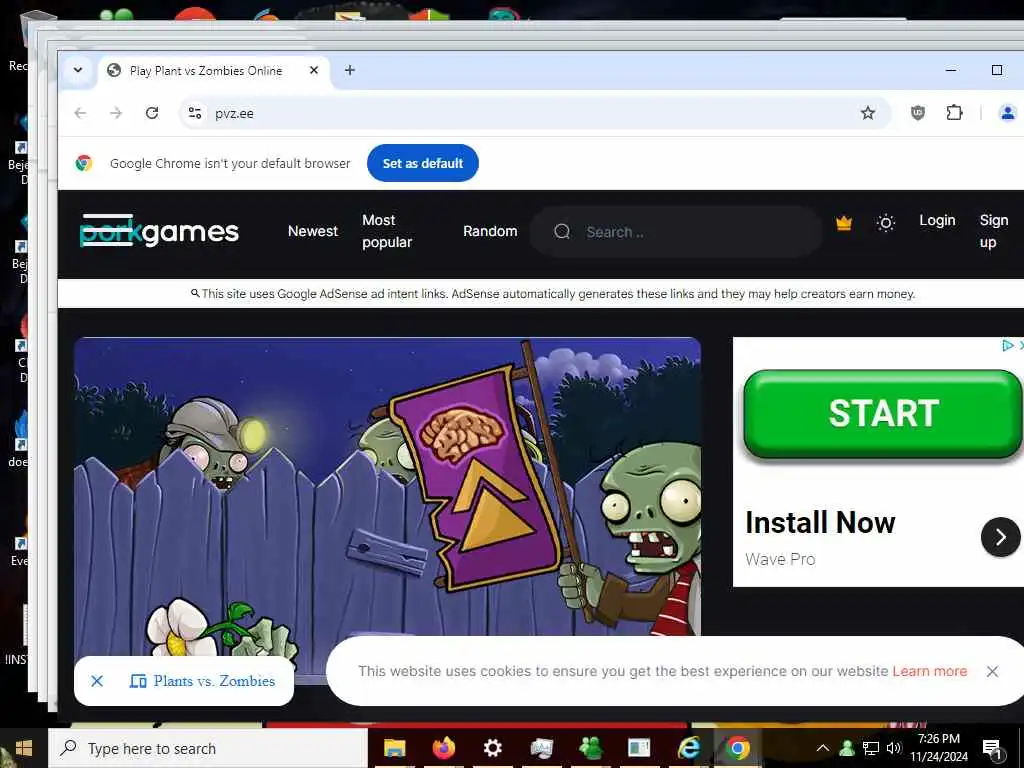
Task: Click the site Search field
Action: click(x=676, y=232)
